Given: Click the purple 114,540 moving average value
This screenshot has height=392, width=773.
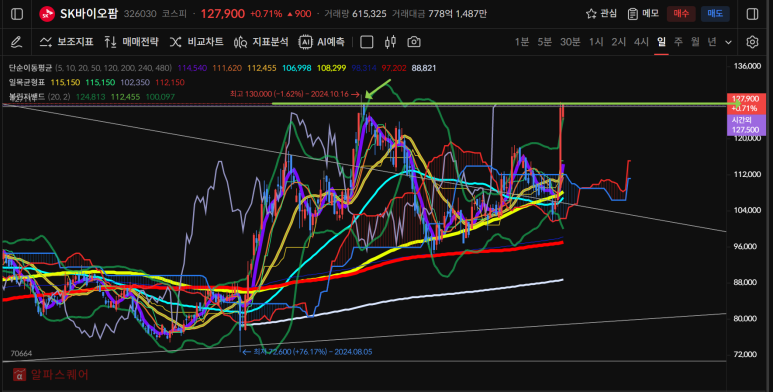Looking at the screenshot, I should coord(192,68).
